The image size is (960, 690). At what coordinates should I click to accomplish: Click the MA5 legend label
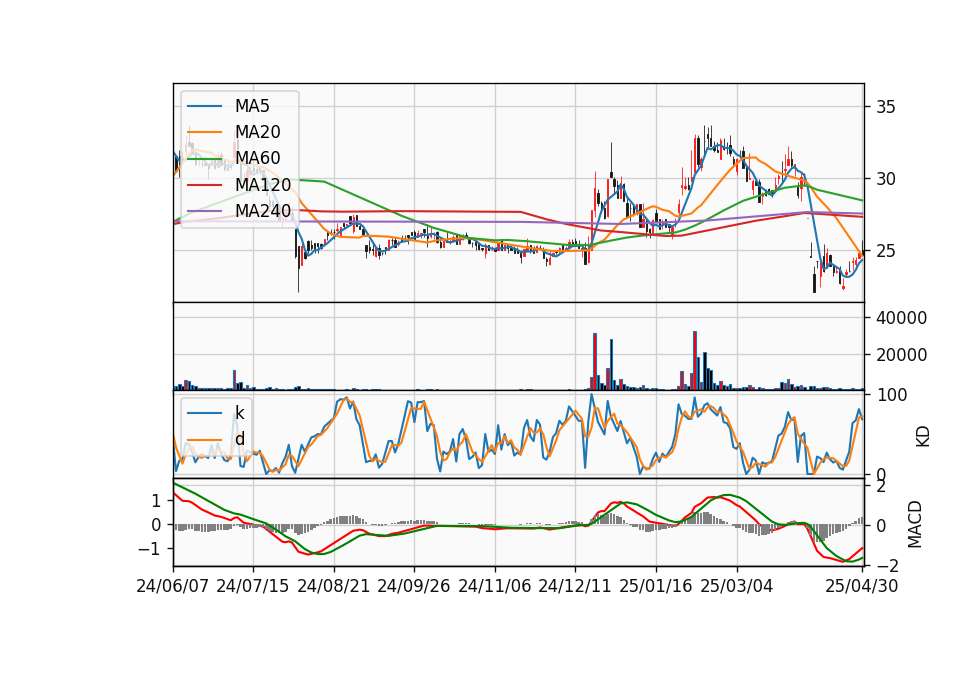coord(252,106)
